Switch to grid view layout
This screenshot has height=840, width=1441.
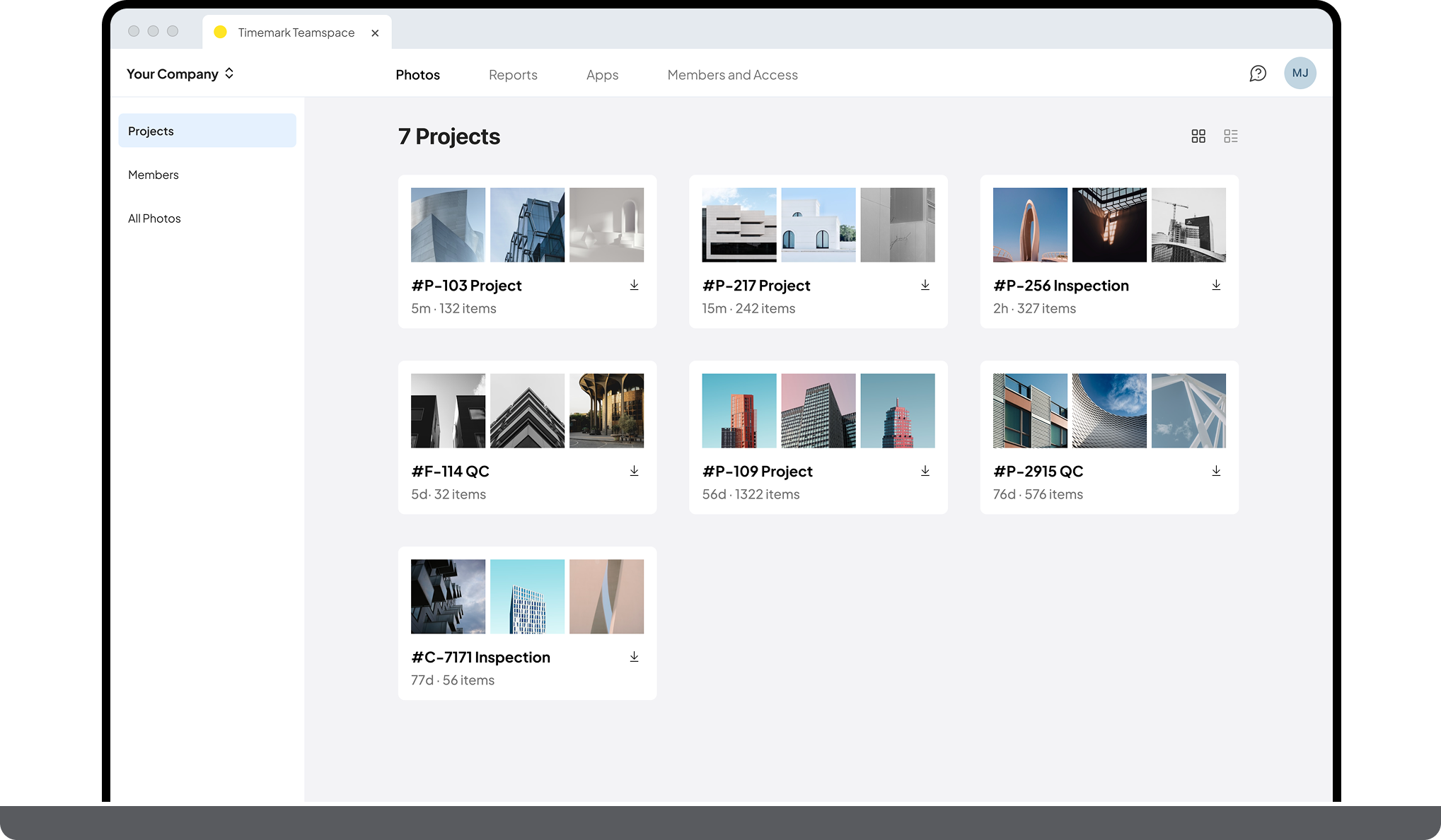1198,136
